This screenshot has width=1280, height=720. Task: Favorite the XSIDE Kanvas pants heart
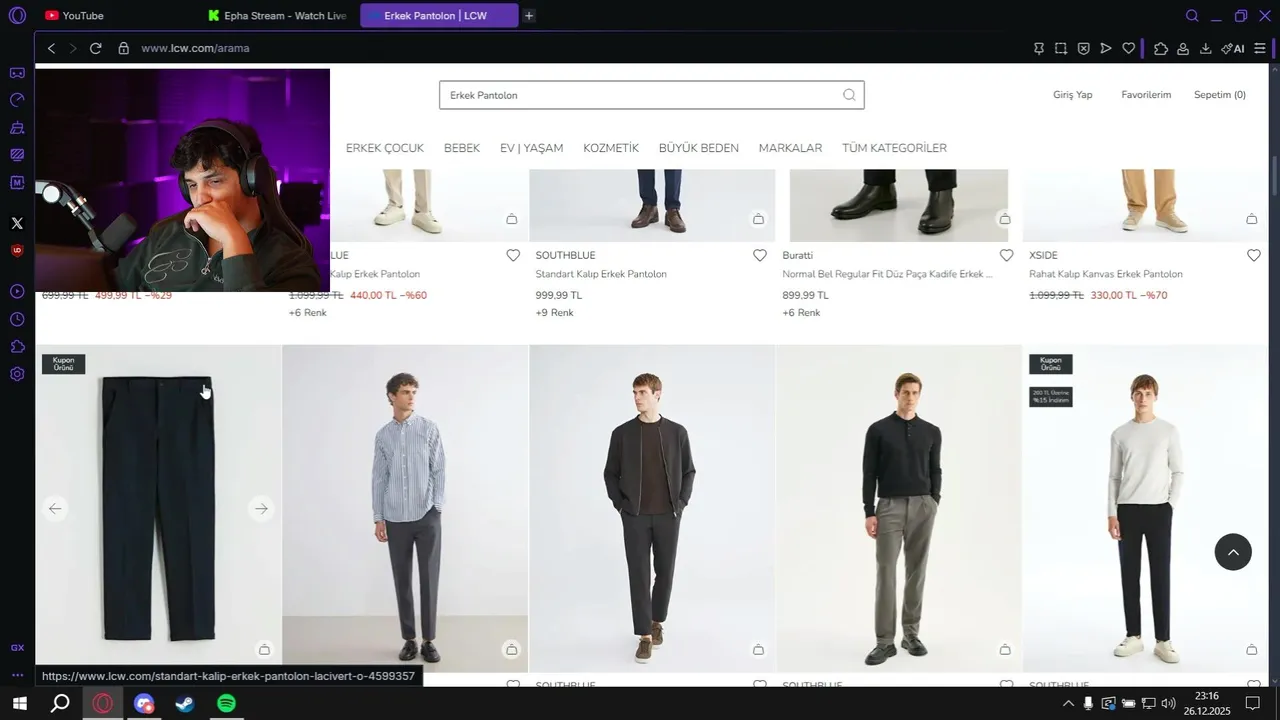(1254, 256)
